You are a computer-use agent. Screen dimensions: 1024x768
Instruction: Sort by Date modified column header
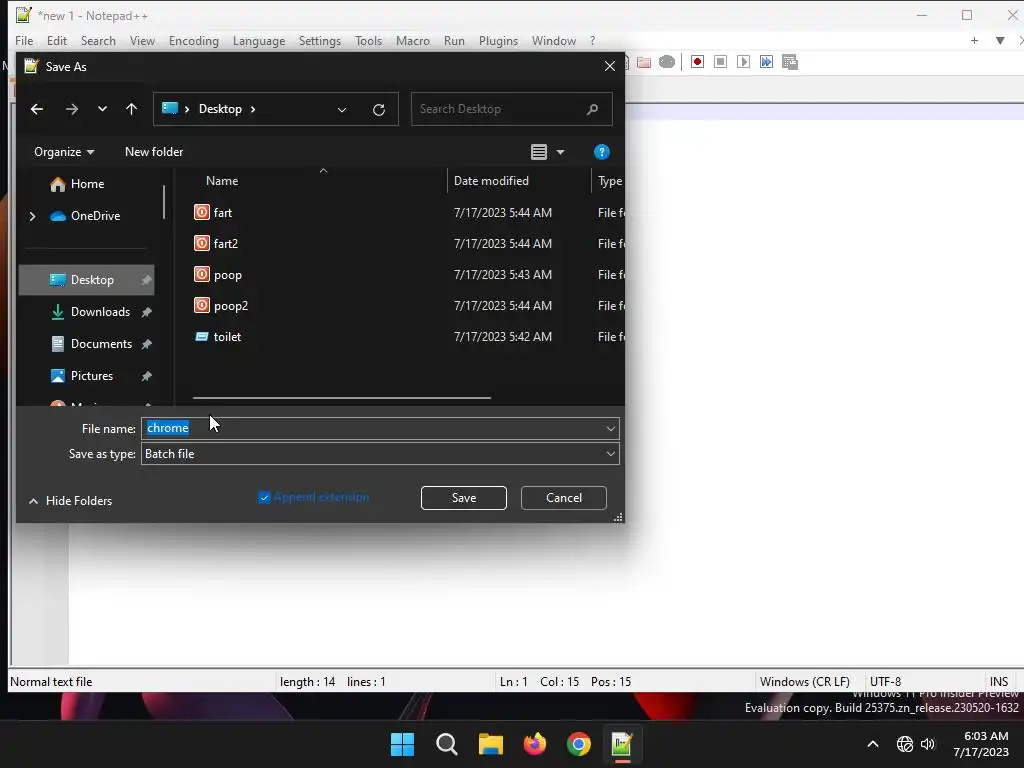[x=491, y=181]
